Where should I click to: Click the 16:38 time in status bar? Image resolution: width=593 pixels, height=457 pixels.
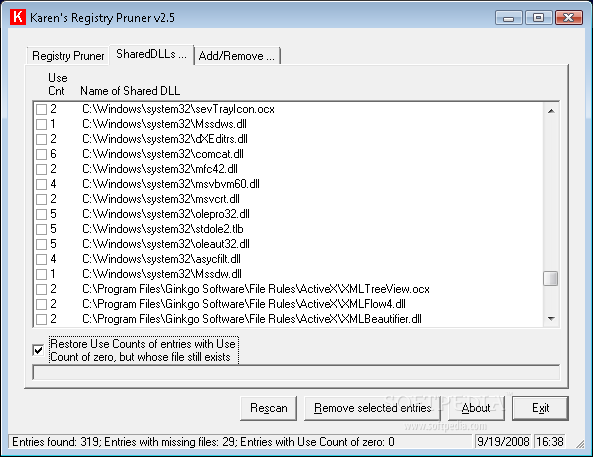(x=550, y=442)
